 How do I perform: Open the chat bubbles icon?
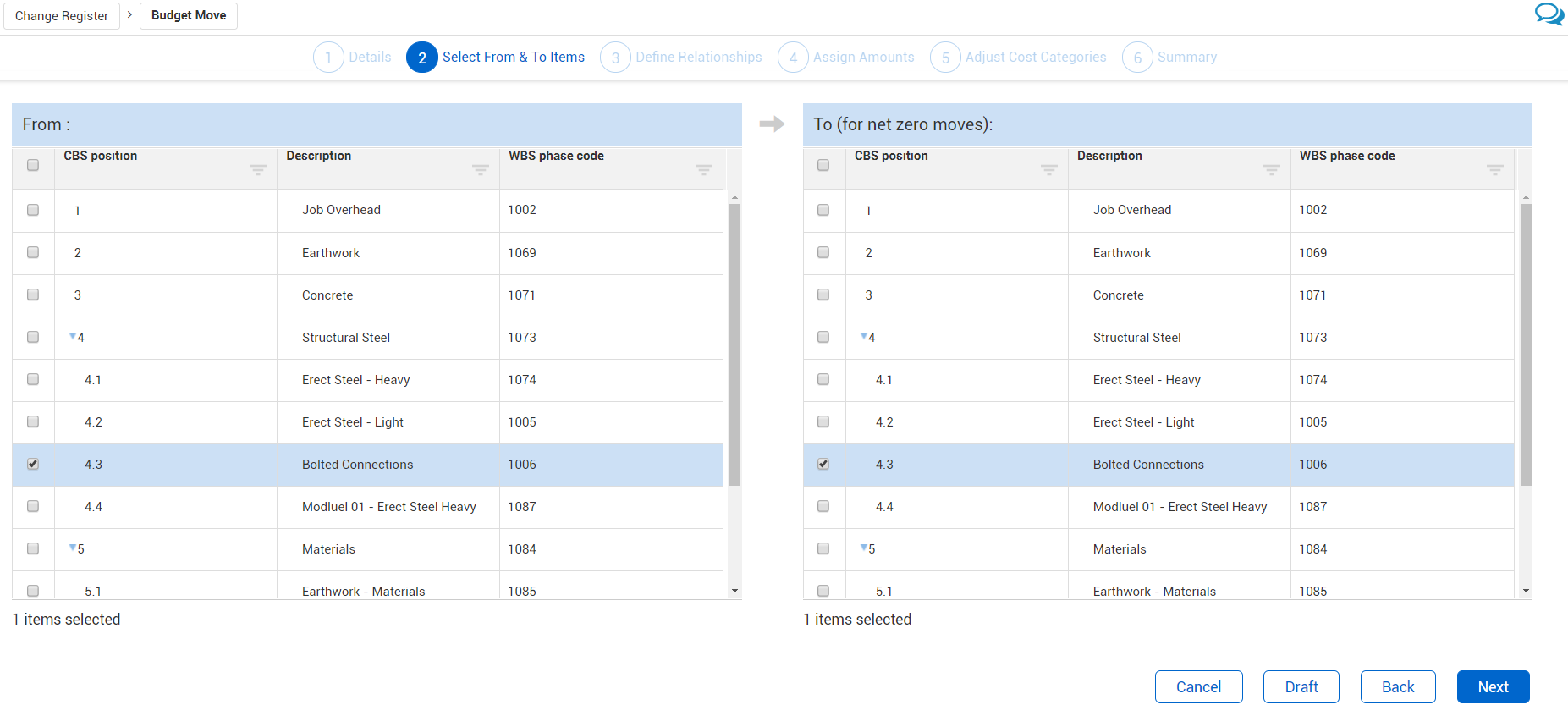point(1549,14)
